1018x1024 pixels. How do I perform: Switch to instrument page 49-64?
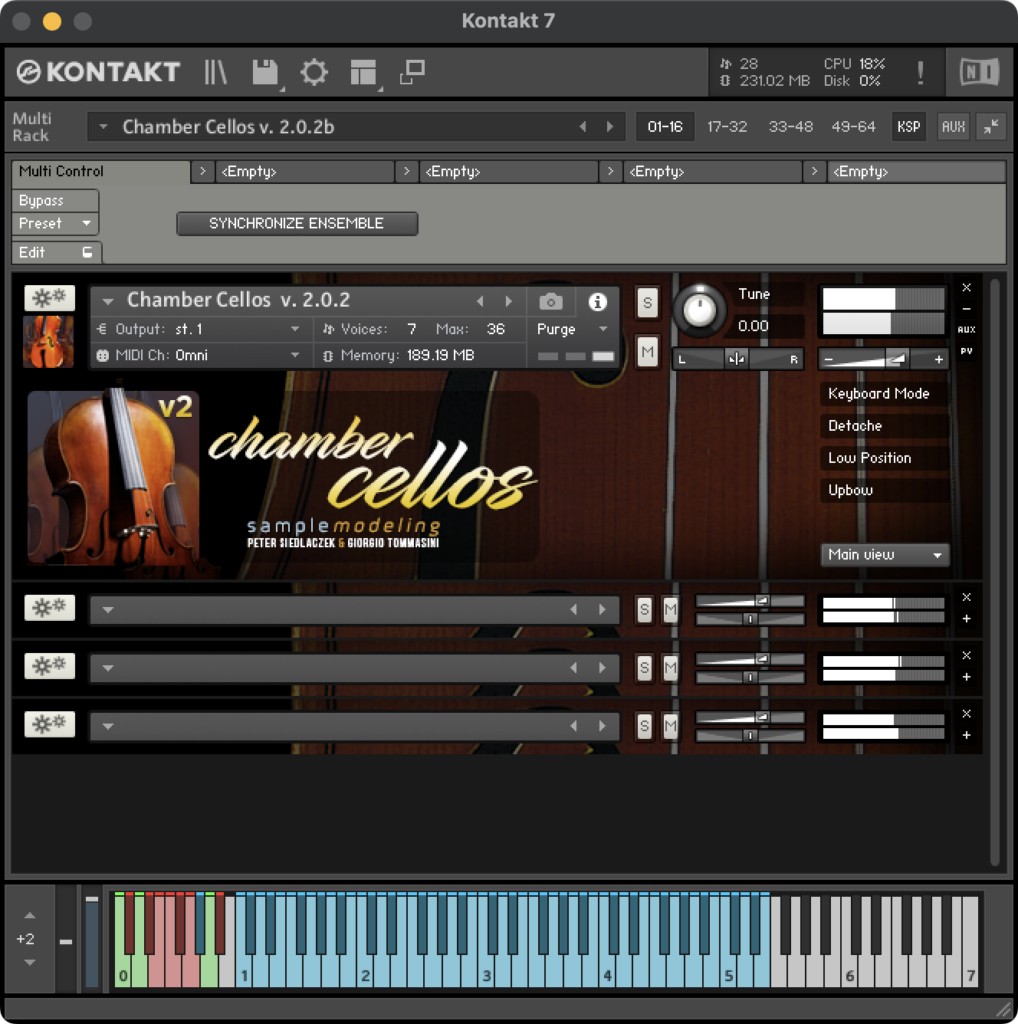[853, 127]
